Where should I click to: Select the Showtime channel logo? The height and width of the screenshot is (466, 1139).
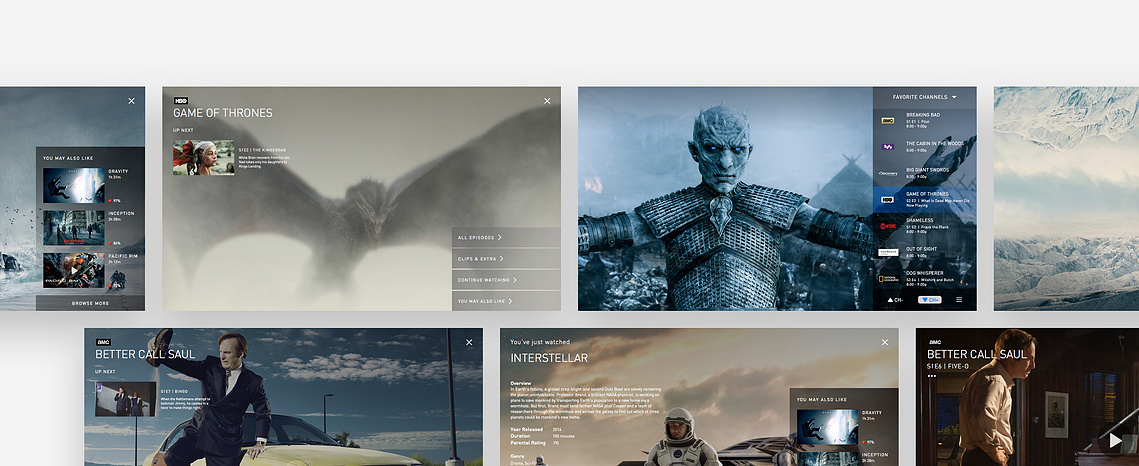coord(888,225)
